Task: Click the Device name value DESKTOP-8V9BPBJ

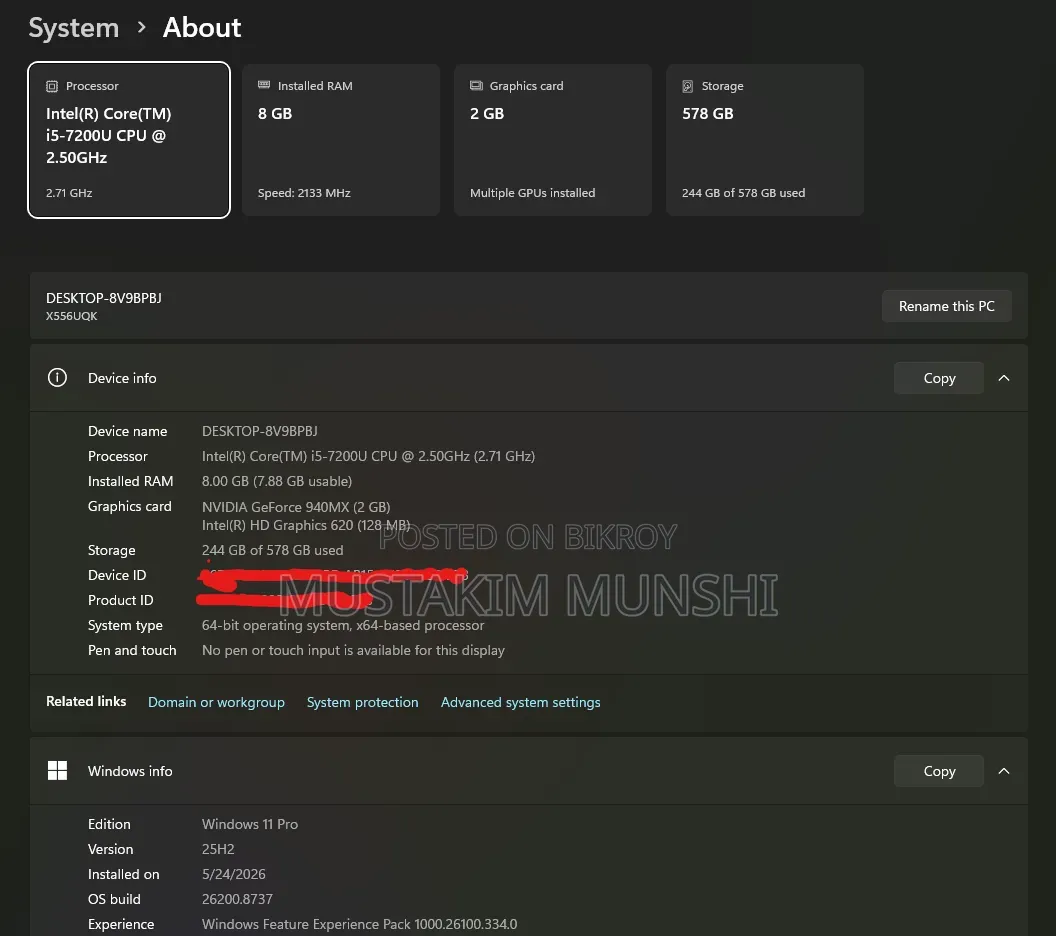Action: pyautogui.click(x=259, y=431)
